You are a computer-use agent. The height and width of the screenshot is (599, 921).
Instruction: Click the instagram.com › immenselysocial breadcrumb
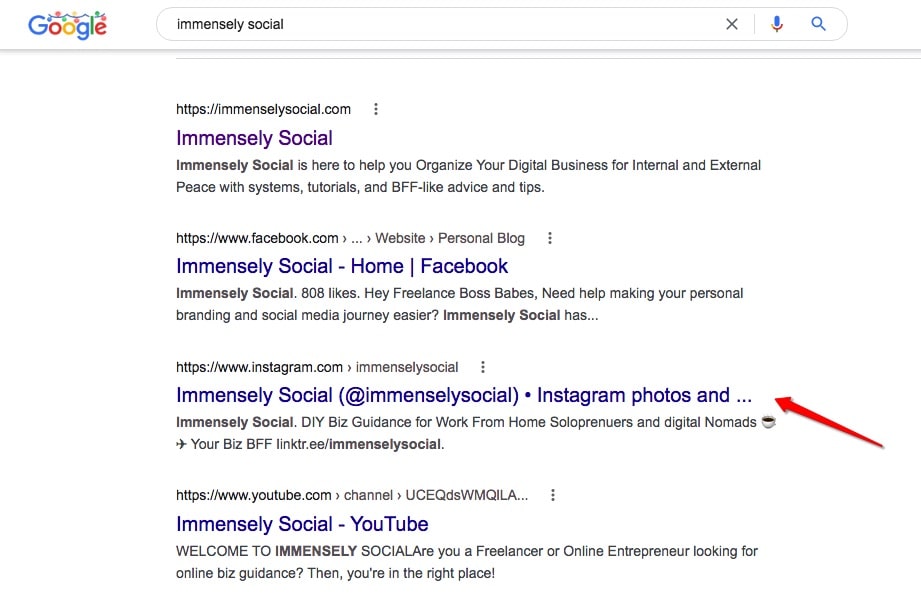pos(317,367)
